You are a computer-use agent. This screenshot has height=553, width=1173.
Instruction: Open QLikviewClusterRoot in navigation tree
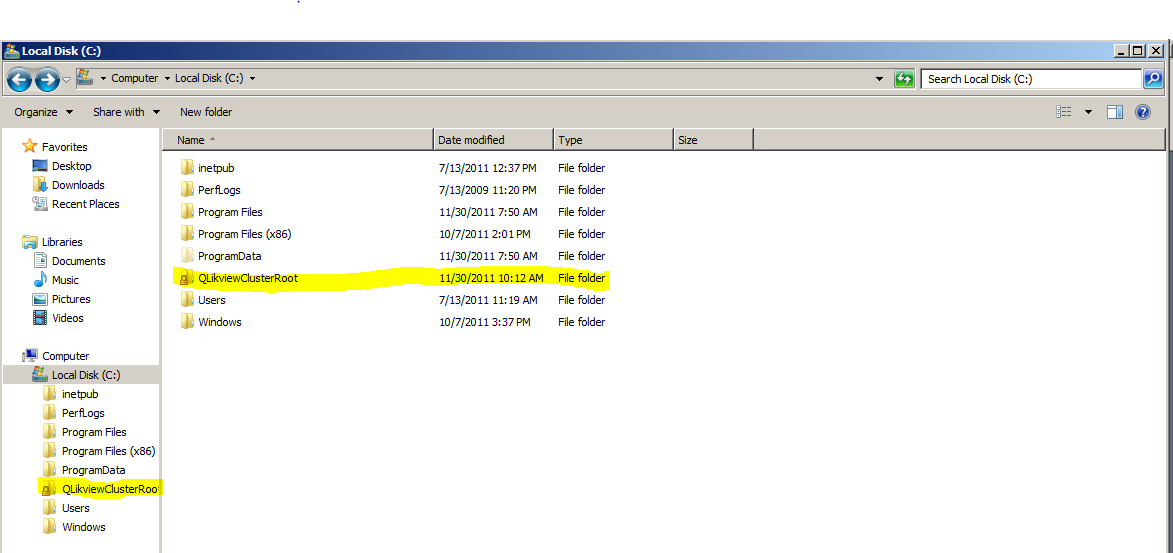coord(100,489)
